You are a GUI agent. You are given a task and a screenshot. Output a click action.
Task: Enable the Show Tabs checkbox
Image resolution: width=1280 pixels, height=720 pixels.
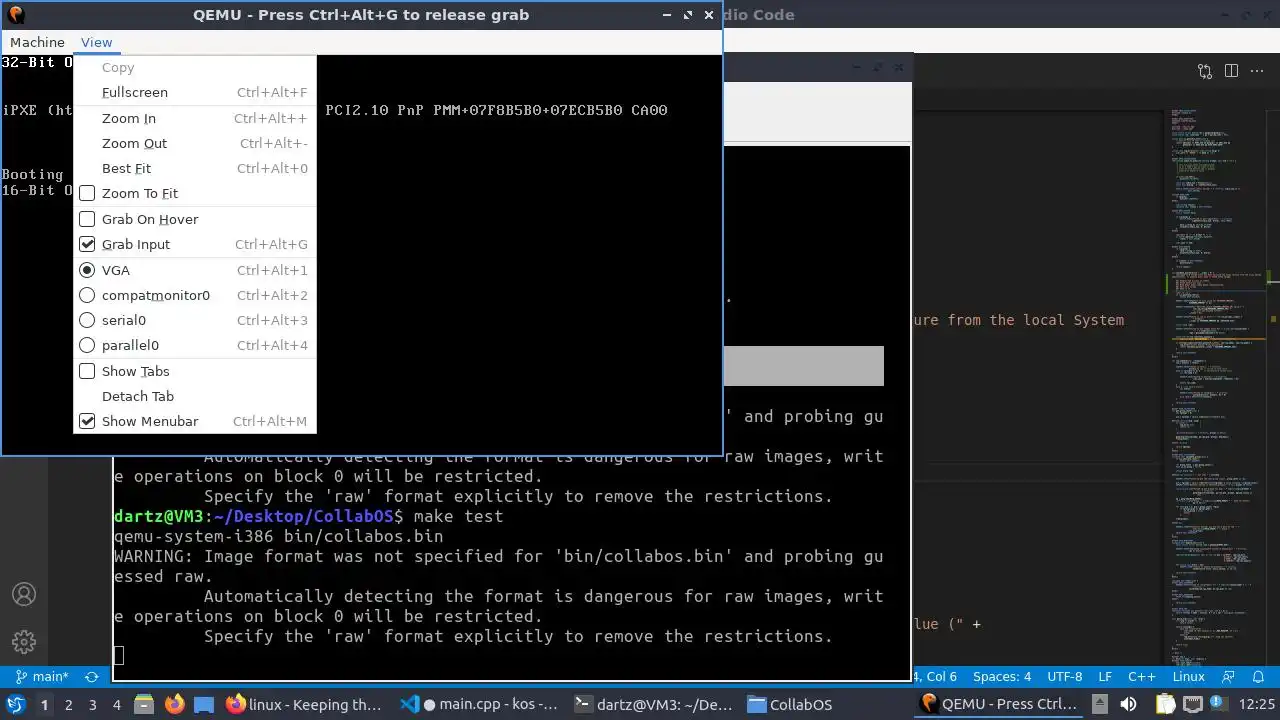click(x=87, y=371)
